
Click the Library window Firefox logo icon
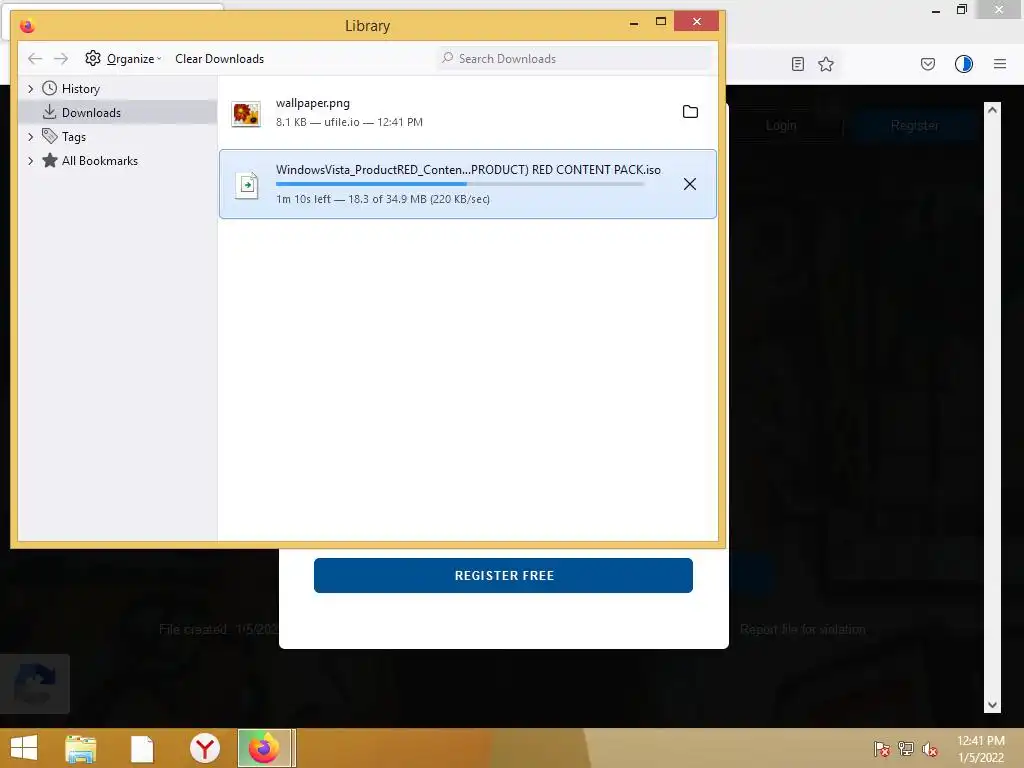click(x=27, y=25)
